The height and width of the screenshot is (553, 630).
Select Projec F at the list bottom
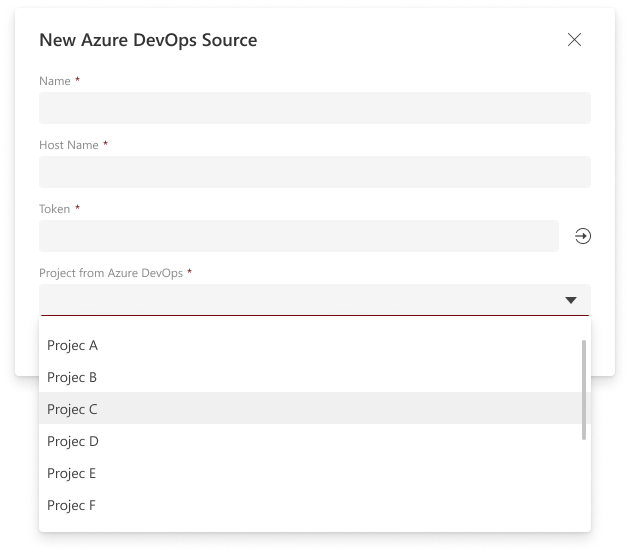pyautogui.click(x=72, y=505)
